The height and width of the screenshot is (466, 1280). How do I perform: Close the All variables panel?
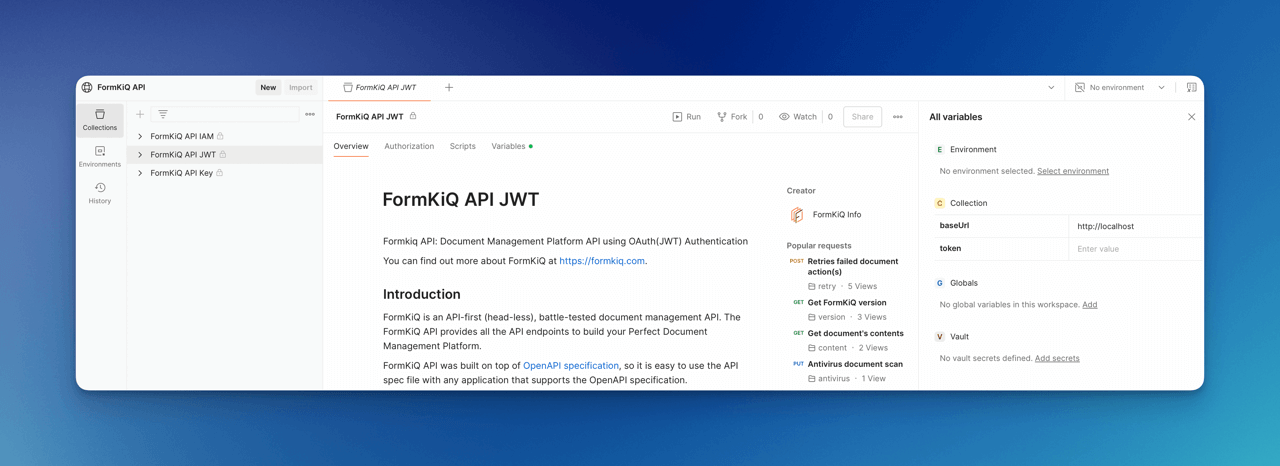(x=1191, y=117)
